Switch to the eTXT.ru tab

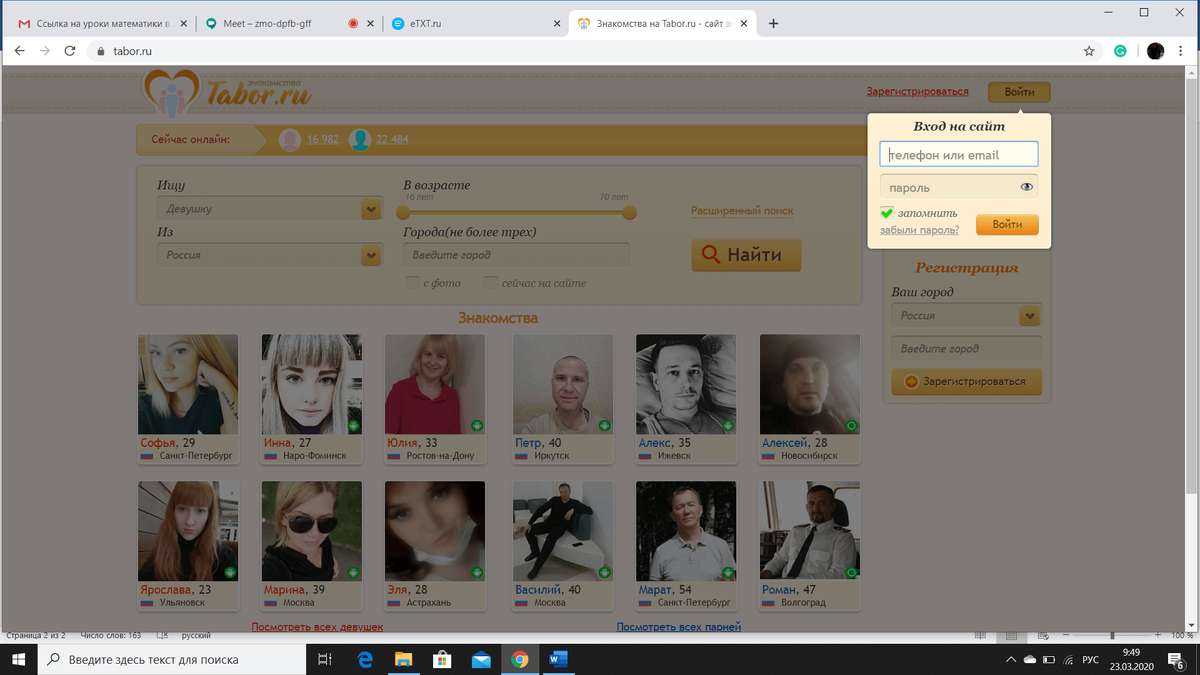click(x=476, y=24)
